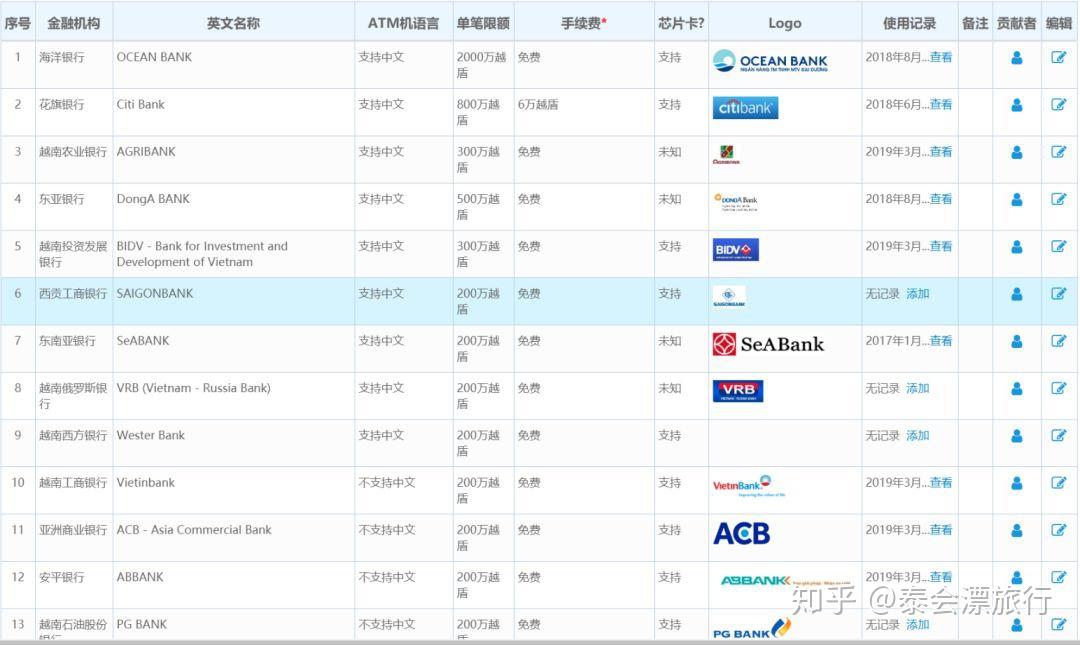Open the contributor icon in the ABBANK row
This screenshot has height=645, width=1080.
point(1016,576)
